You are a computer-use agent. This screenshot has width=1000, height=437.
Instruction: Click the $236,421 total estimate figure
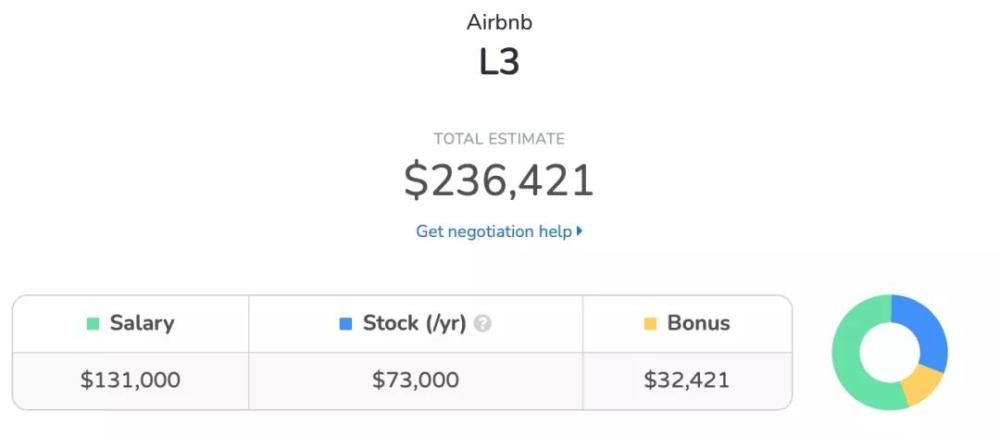tap(499, 181)
